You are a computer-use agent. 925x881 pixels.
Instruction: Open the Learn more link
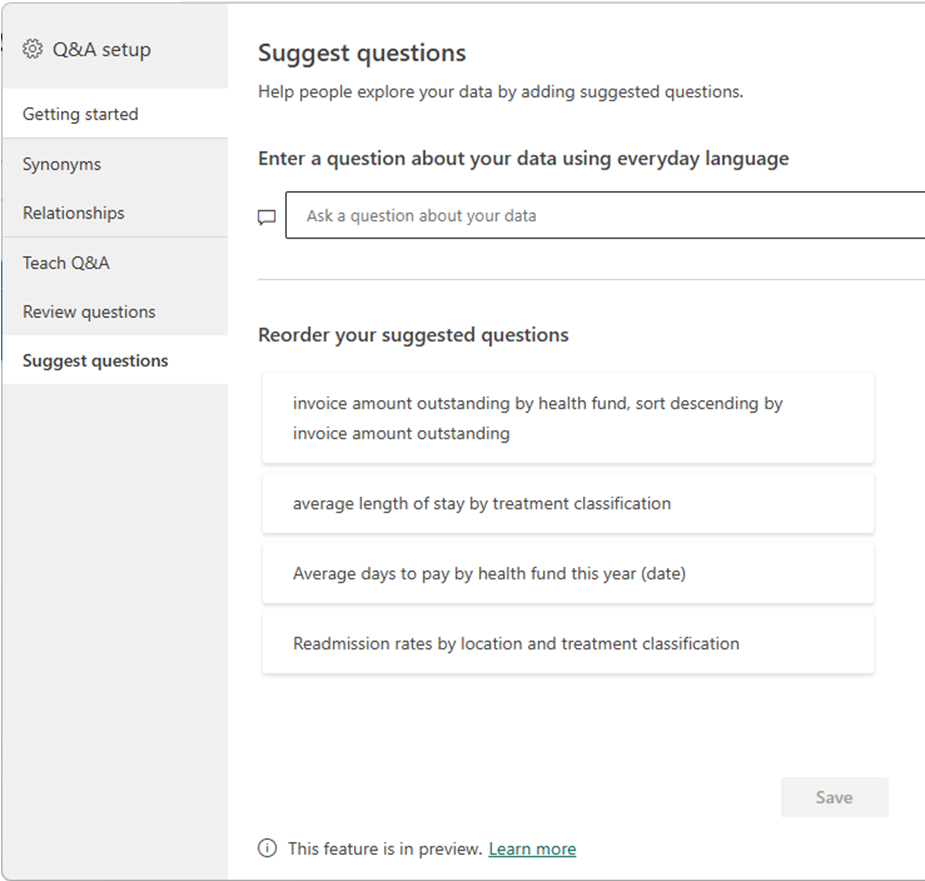tap(532, 849)
